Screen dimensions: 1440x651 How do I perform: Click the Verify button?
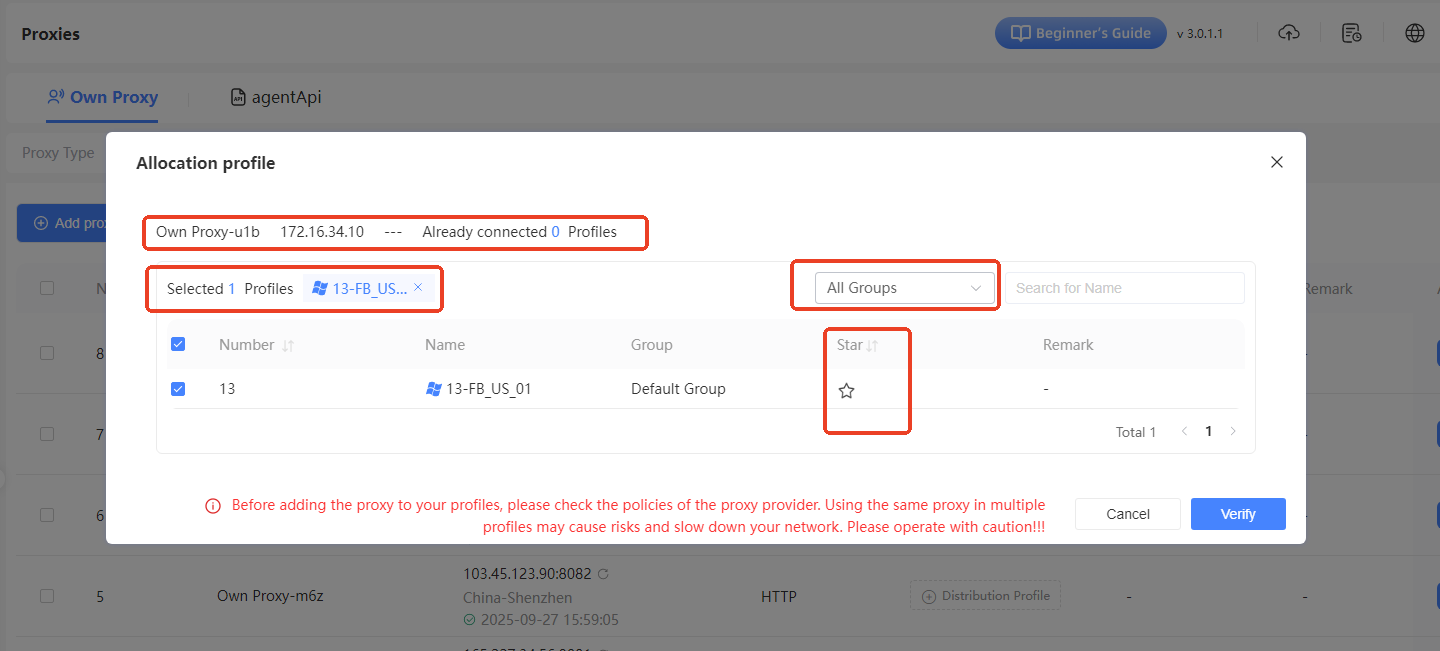1237,514
